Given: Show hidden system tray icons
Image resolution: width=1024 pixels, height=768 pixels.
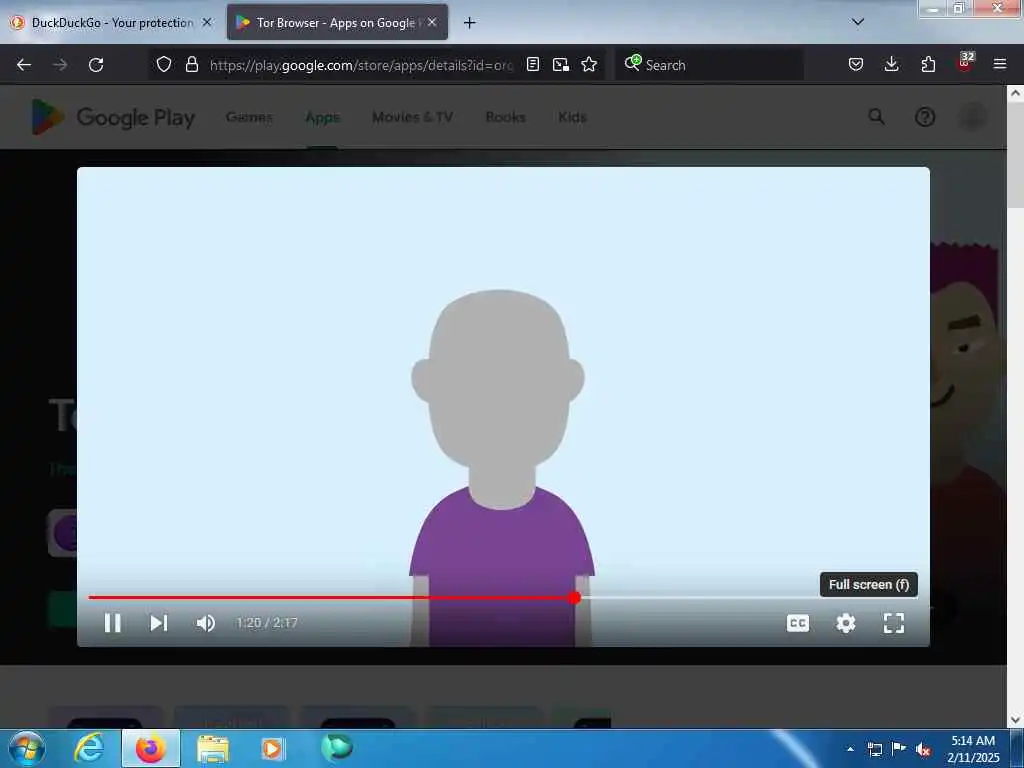Looking at the screenshot, I should pos(850,749).
